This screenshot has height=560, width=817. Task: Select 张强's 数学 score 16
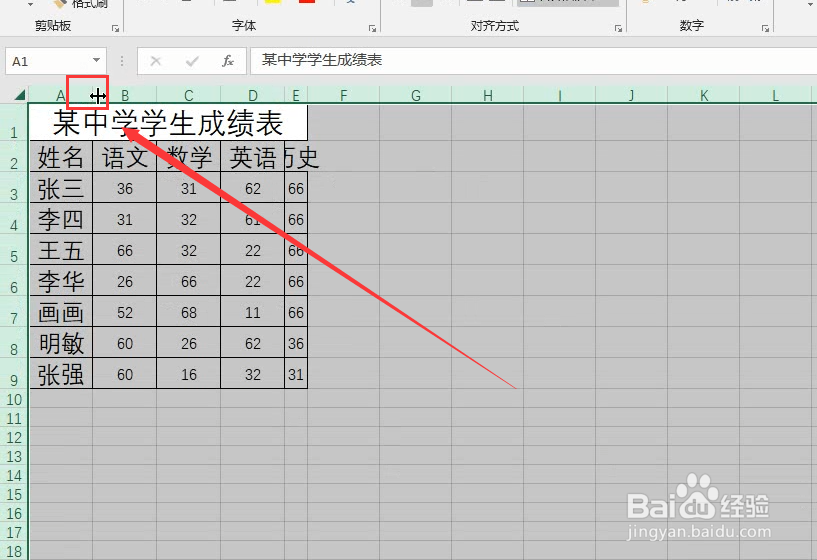pos(189,374)
